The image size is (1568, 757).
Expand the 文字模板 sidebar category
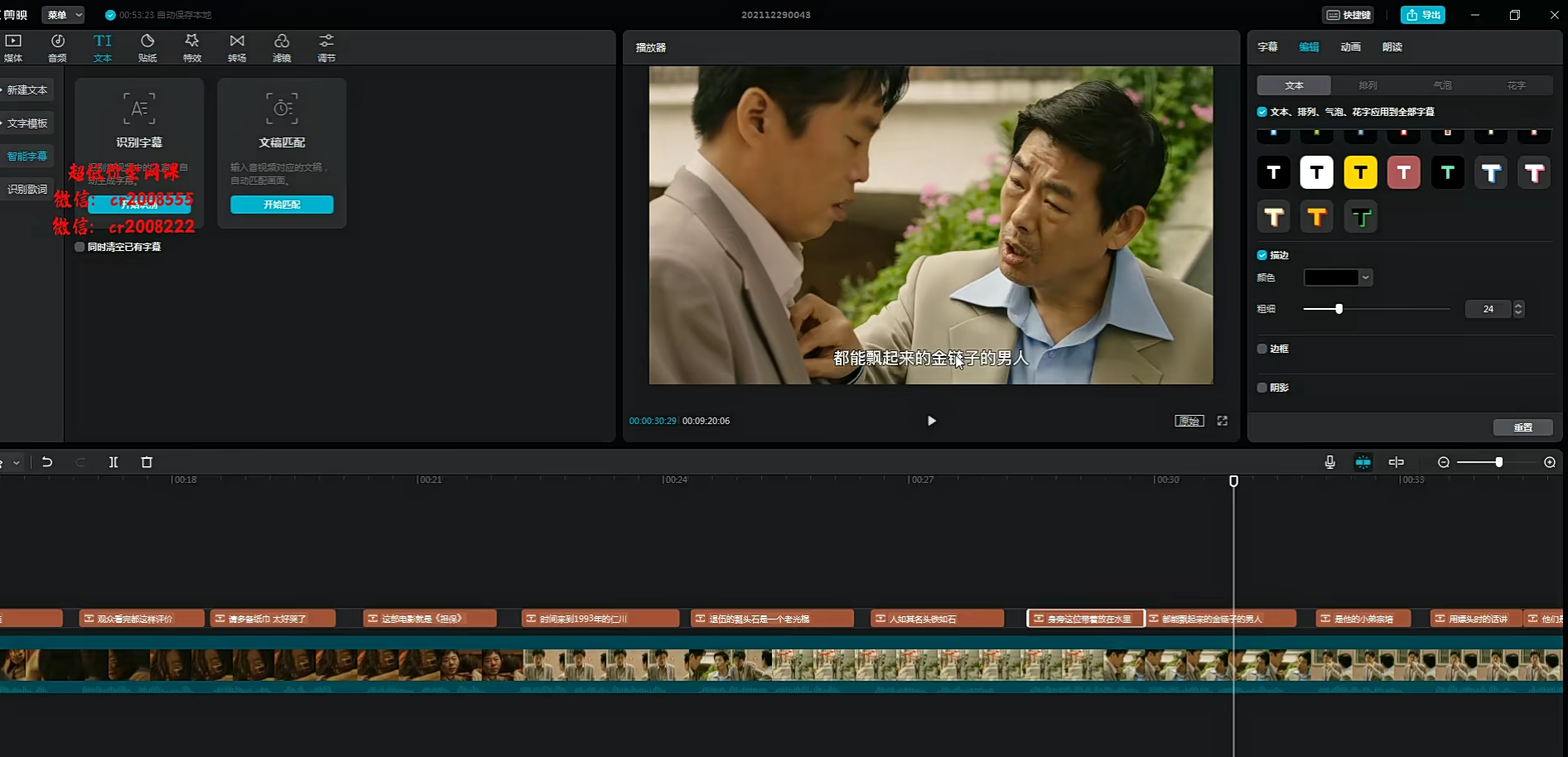point(27,123)
